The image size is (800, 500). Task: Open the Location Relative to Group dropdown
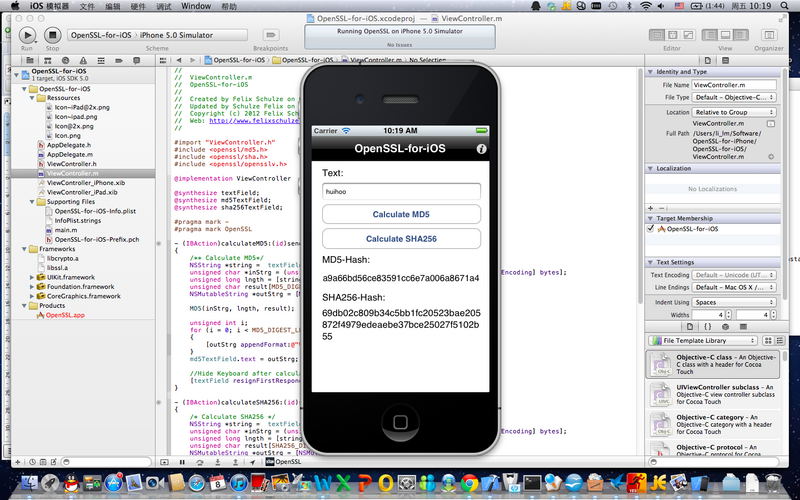click(x=734, y=112)
